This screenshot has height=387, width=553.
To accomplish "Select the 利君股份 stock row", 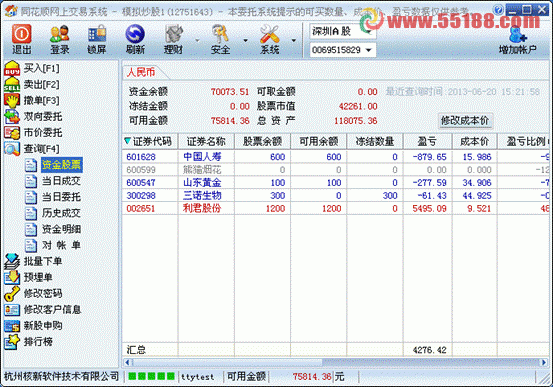I will tap(336, 208).
